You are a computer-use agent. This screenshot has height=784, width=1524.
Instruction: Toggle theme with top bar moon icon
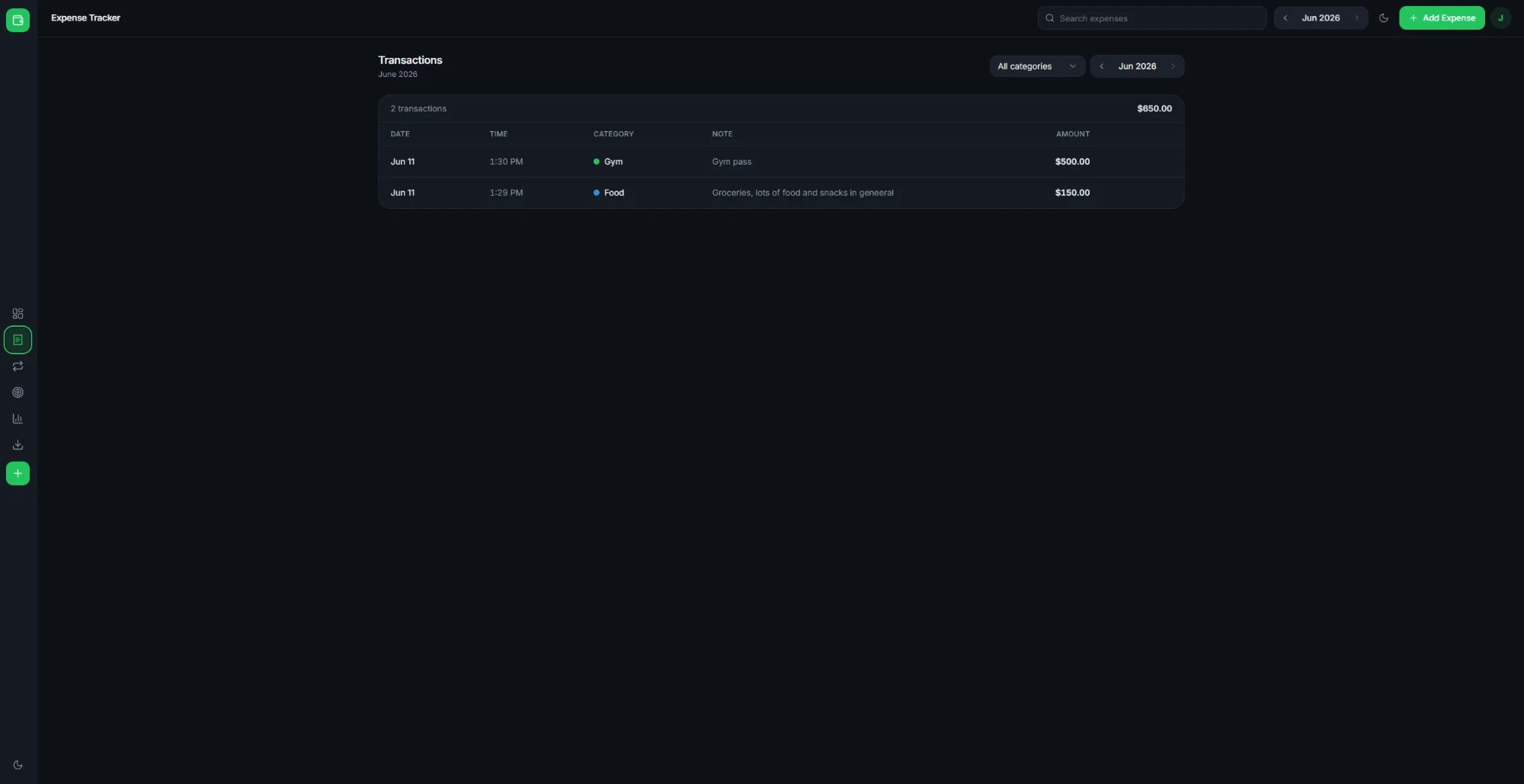click(1384, 18)
